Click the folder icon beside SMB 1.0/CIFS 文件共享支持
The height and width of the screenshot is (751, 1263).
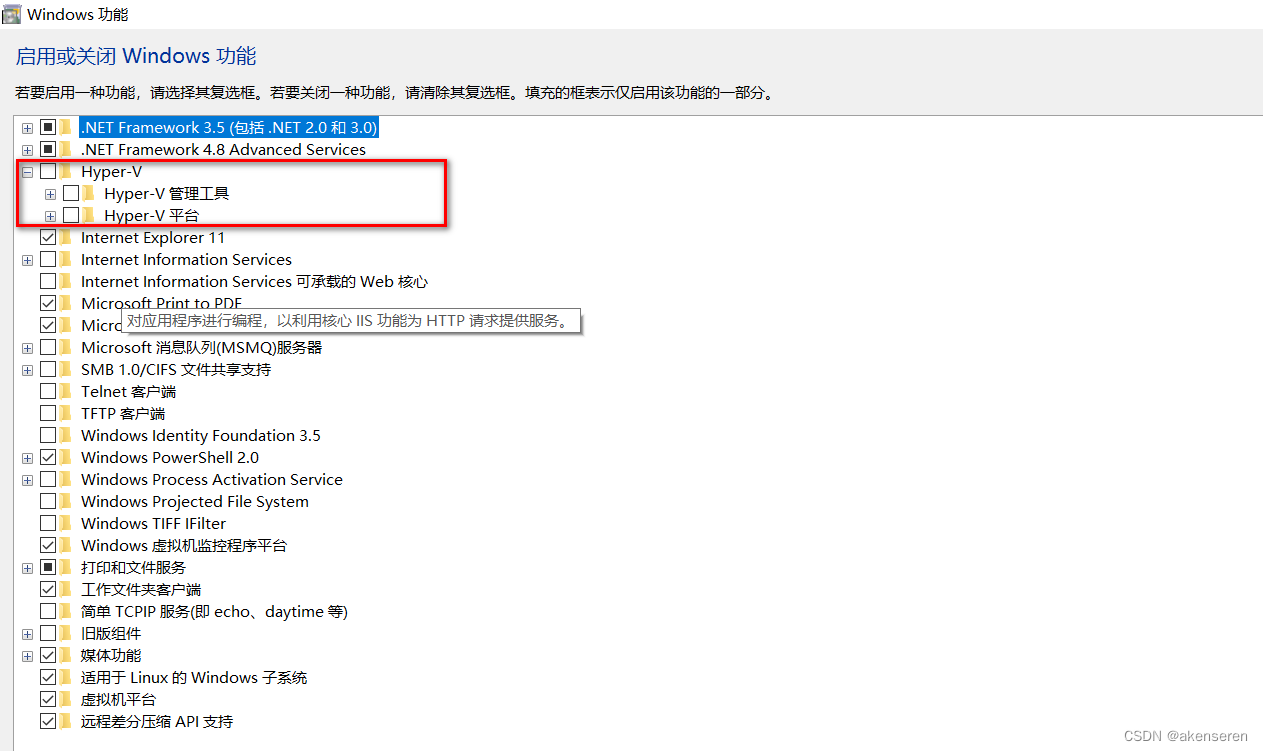[x=66, y=370]
